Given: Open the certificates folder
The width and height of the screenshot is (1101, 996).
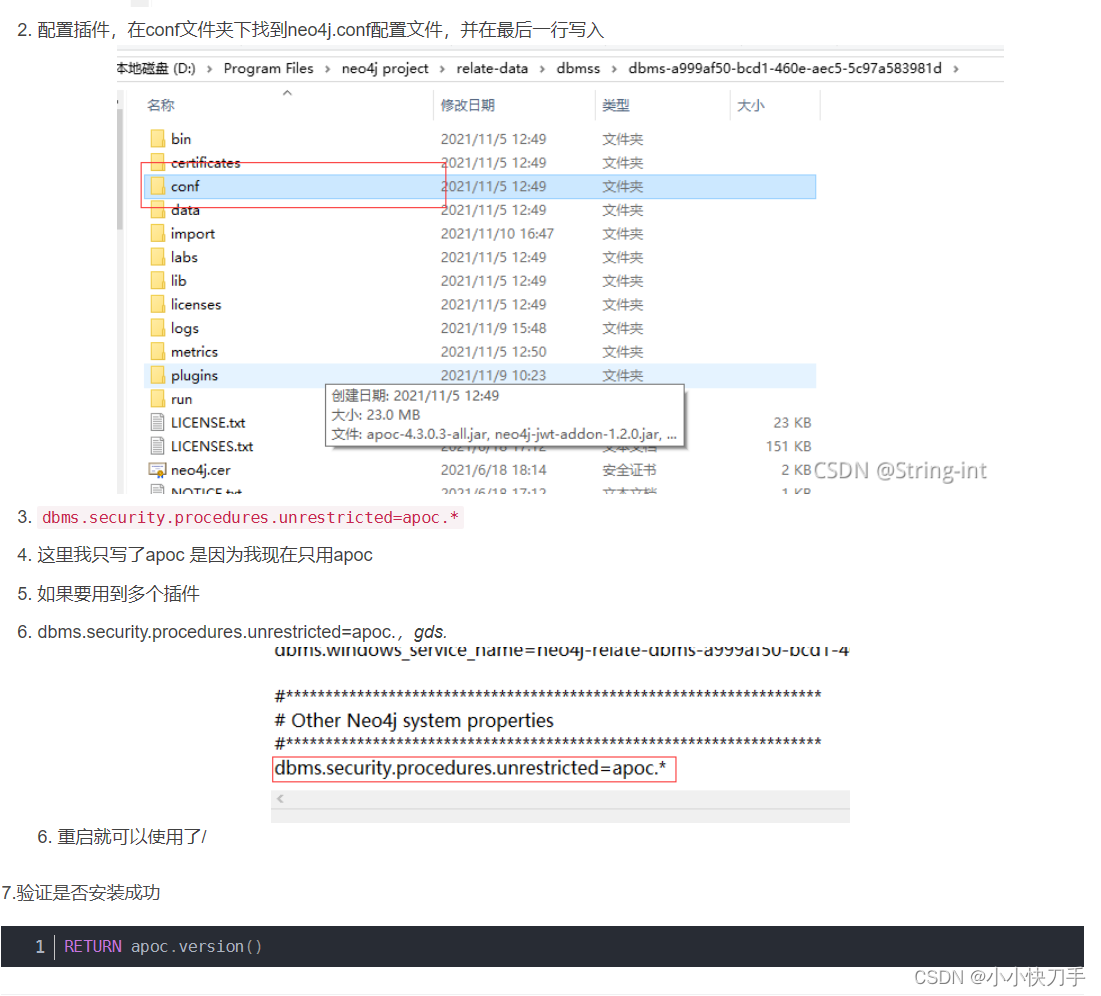Looking at the screenshot, I should coord(206,162).
